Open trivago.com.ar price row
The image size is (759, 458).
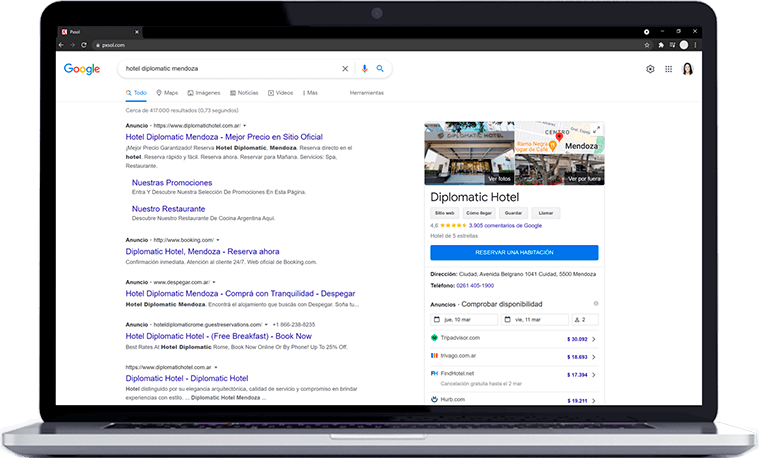click(x=514, y=356)
